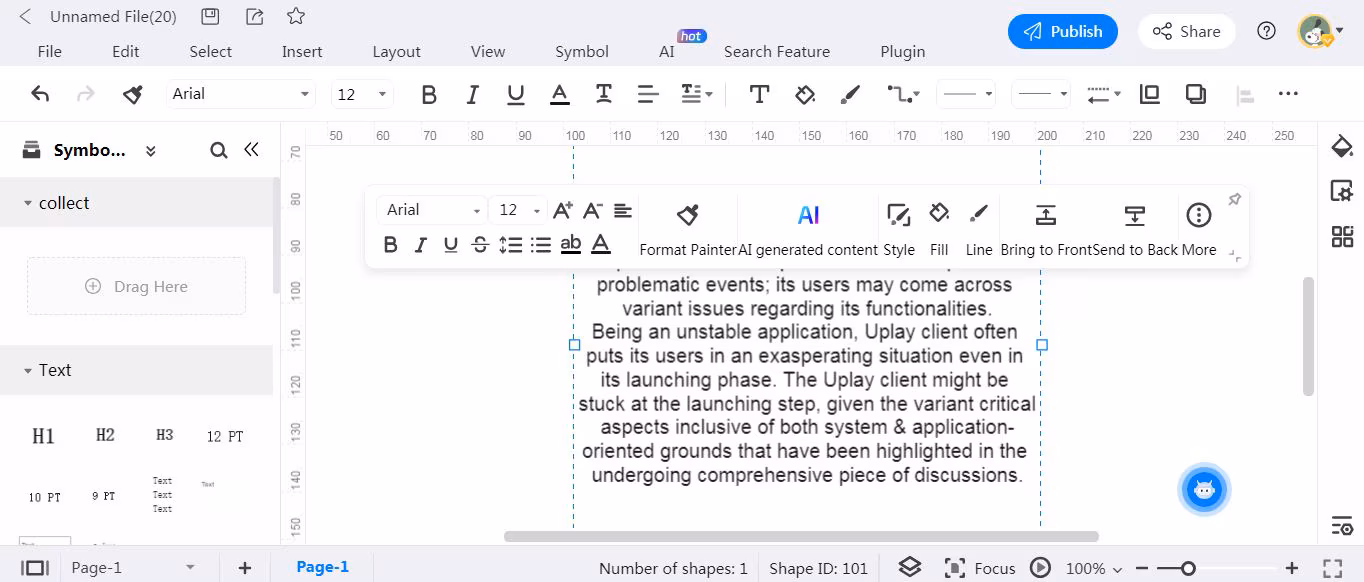Screen dimensions: 1364x582
Task: Collapse the Text section
Action: 28,370
